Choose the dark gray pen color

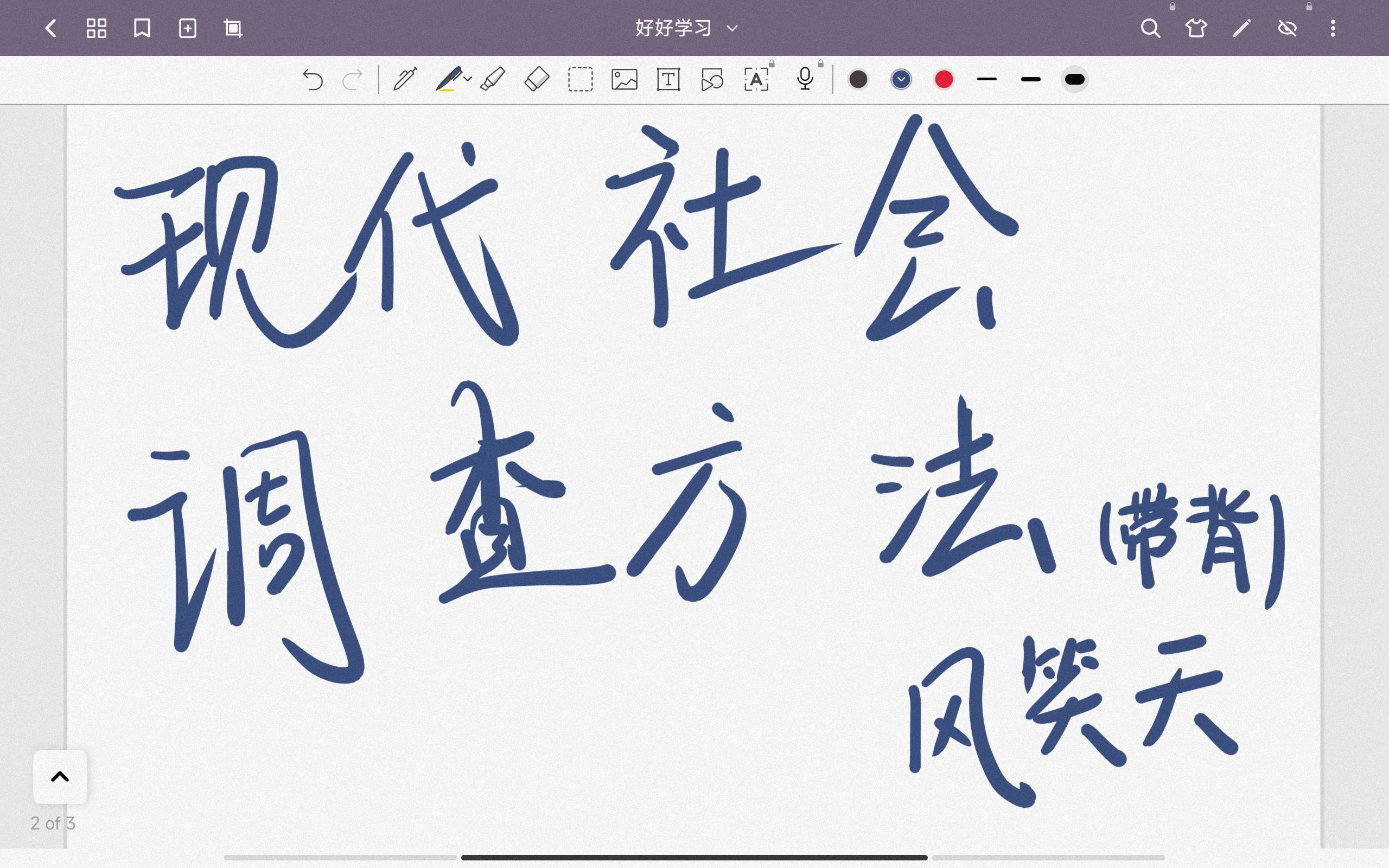(858, 79)
